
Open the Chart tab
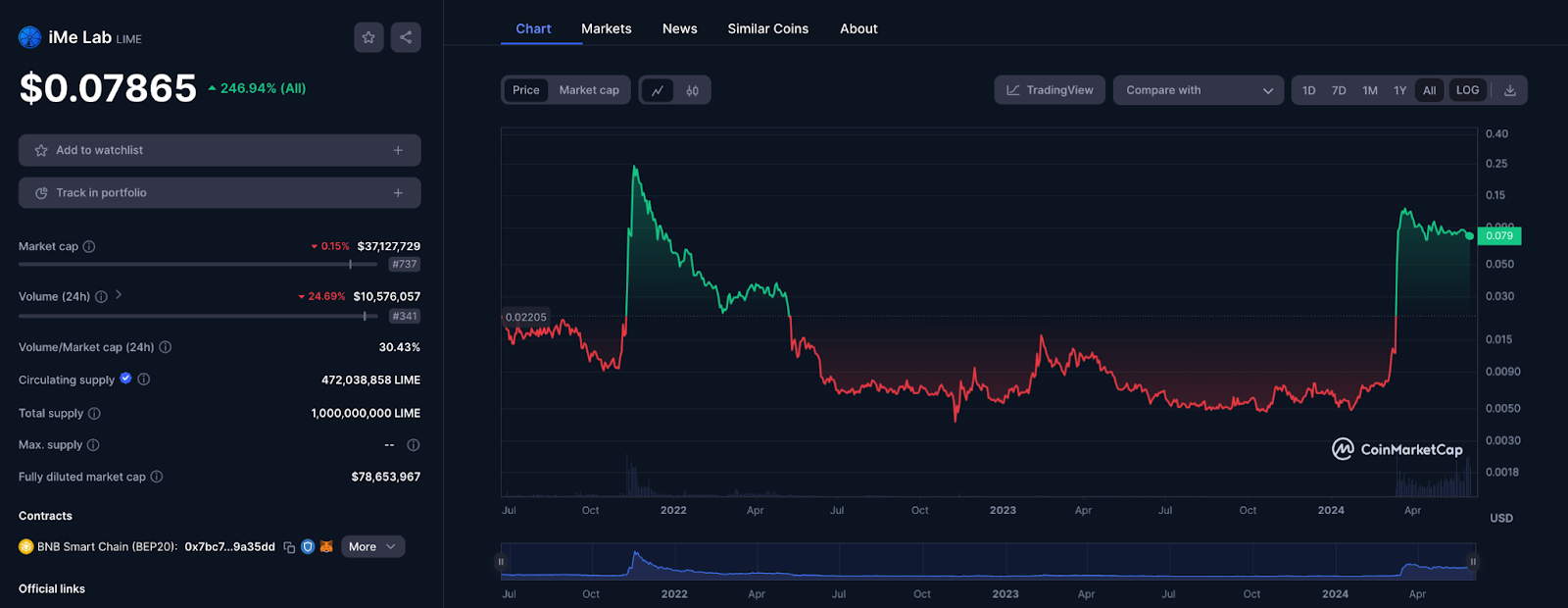[x=534, y=28]
